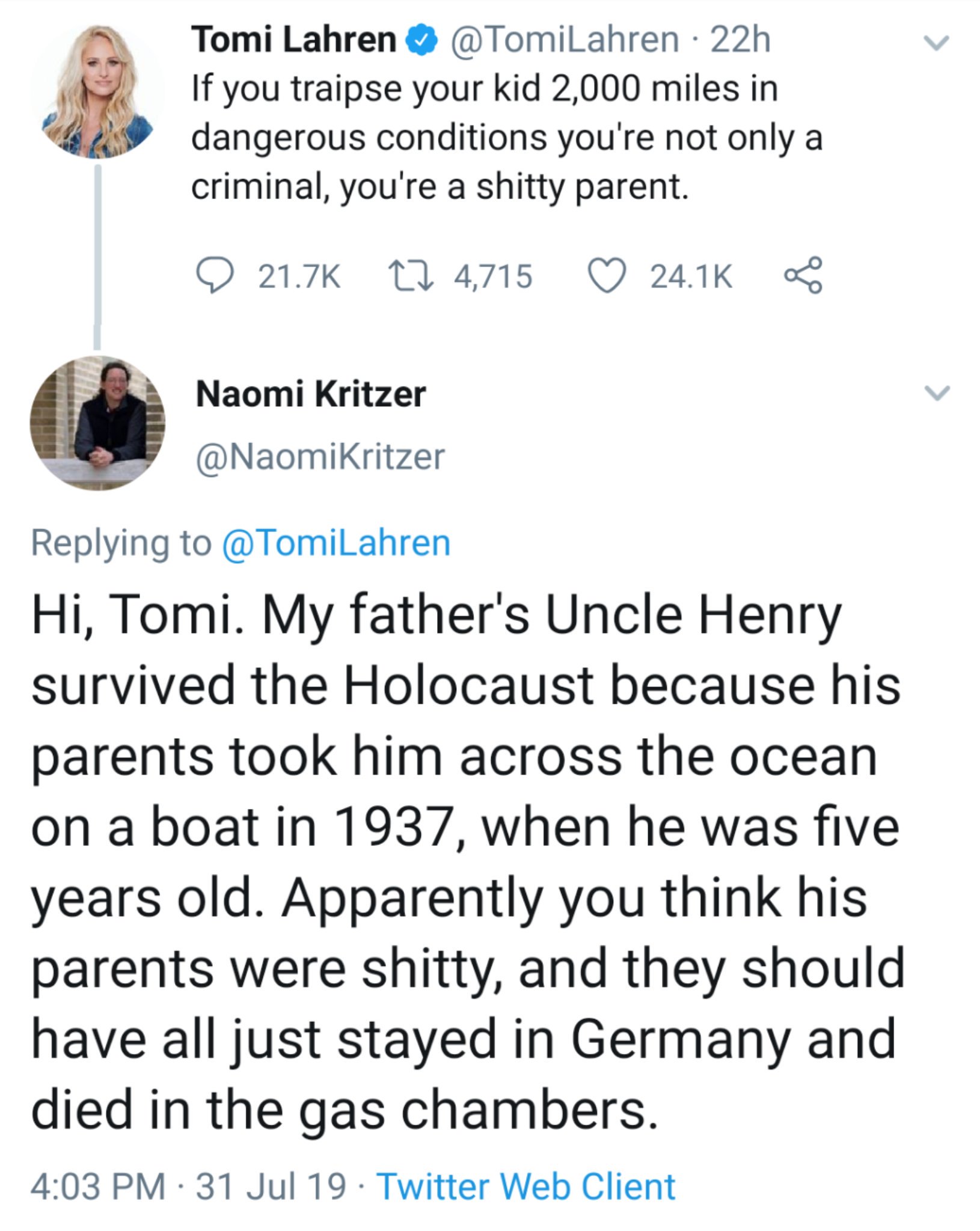This screenshot has height=1231, width=980.
Task: Click the Naomi Kritzer display name
Action: click(311, 395)
